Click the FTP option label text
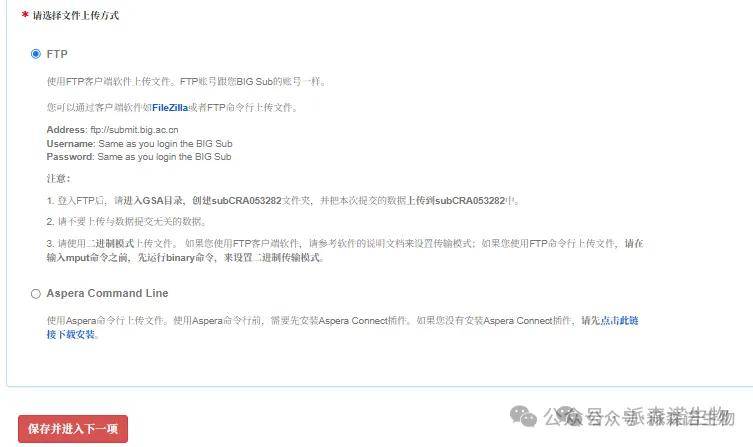753x447 pixels. pos(57,54)
